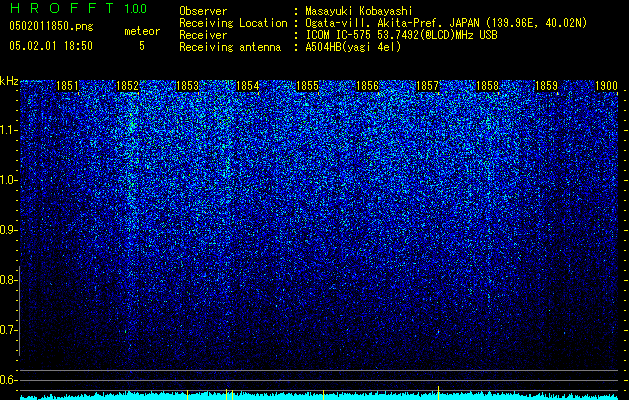Image resolution: width=629 pixels, height=400 pixels.
Task: Click the 1854 time label
Action: [248, 86]
